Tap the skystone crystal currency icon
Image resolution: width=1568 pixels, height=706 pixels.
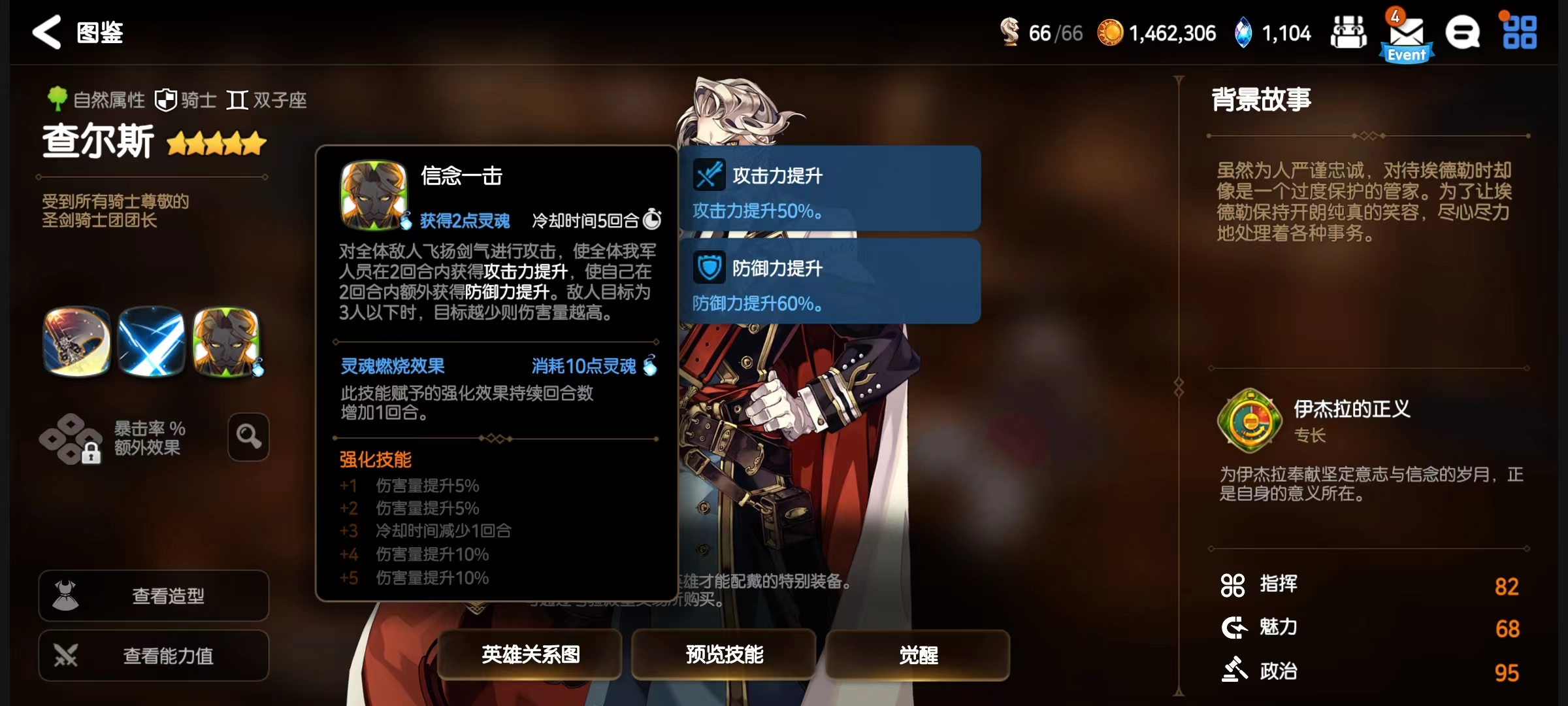tap(1243, 33)
